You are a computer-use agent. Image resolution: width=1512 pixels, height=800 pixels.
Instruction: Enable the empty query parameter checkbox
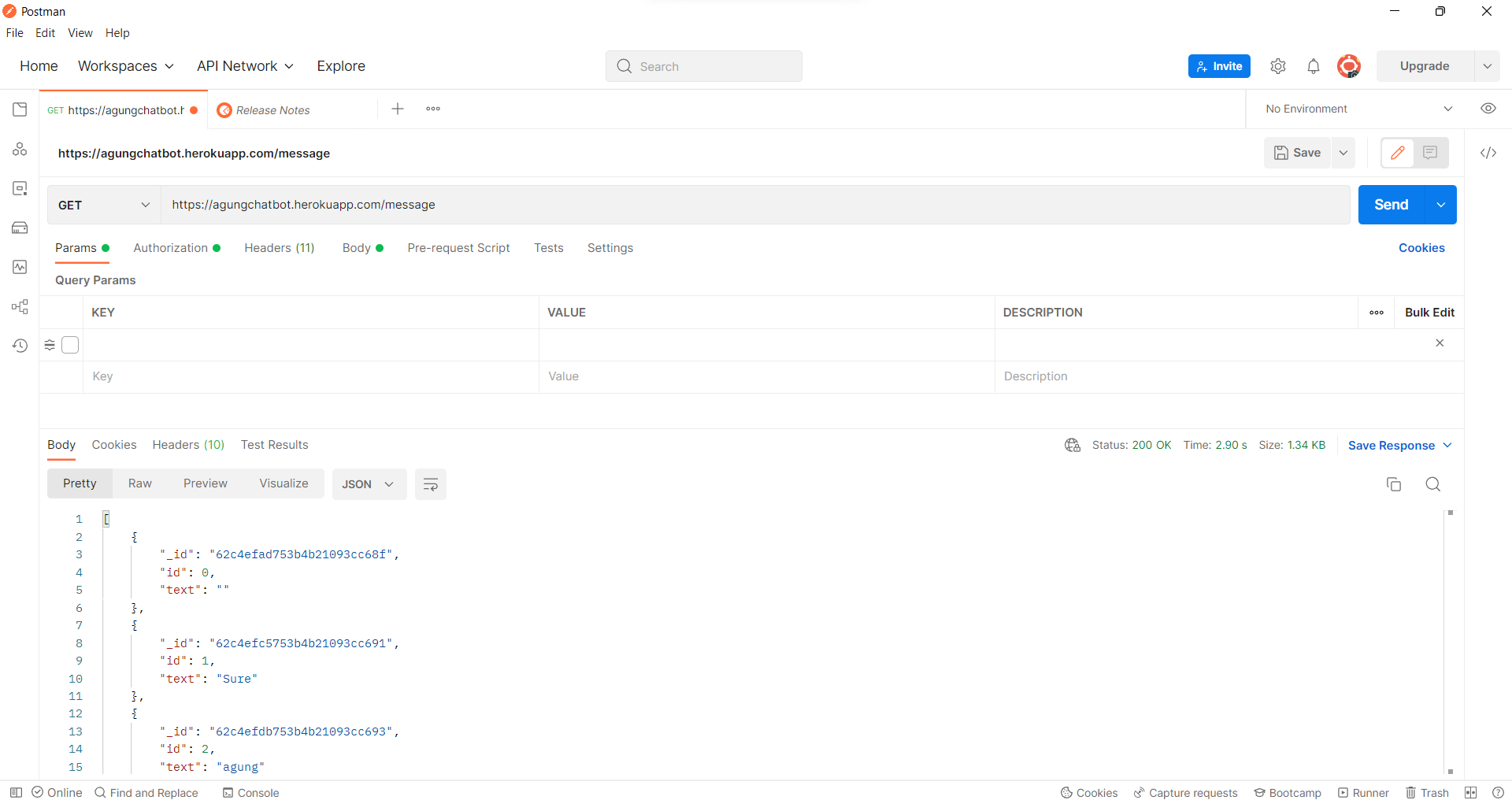point(70,345)
